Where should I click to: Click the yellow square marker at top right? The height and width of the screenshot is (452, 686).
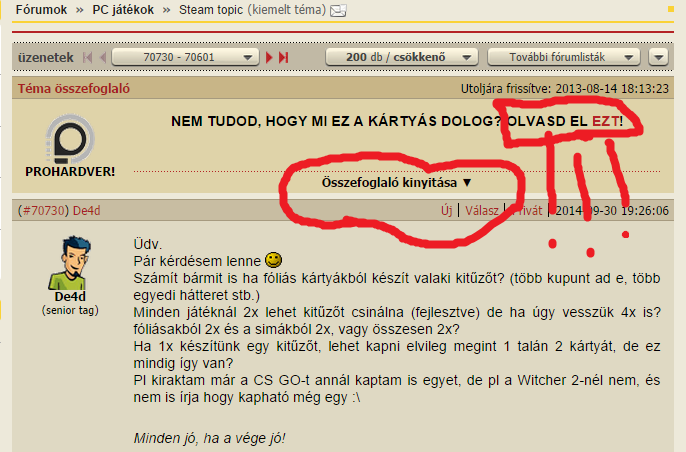tap(671, 9)
